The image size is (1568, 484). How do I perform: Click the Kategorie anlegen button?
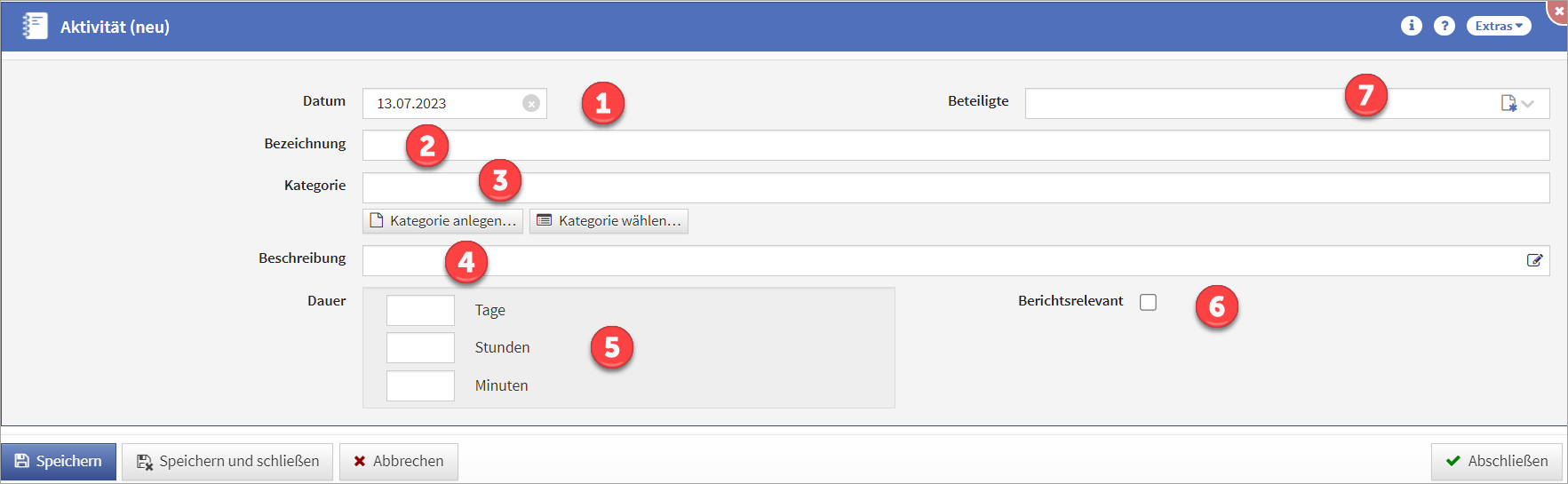pyautogui.click(x=442, y=221)
